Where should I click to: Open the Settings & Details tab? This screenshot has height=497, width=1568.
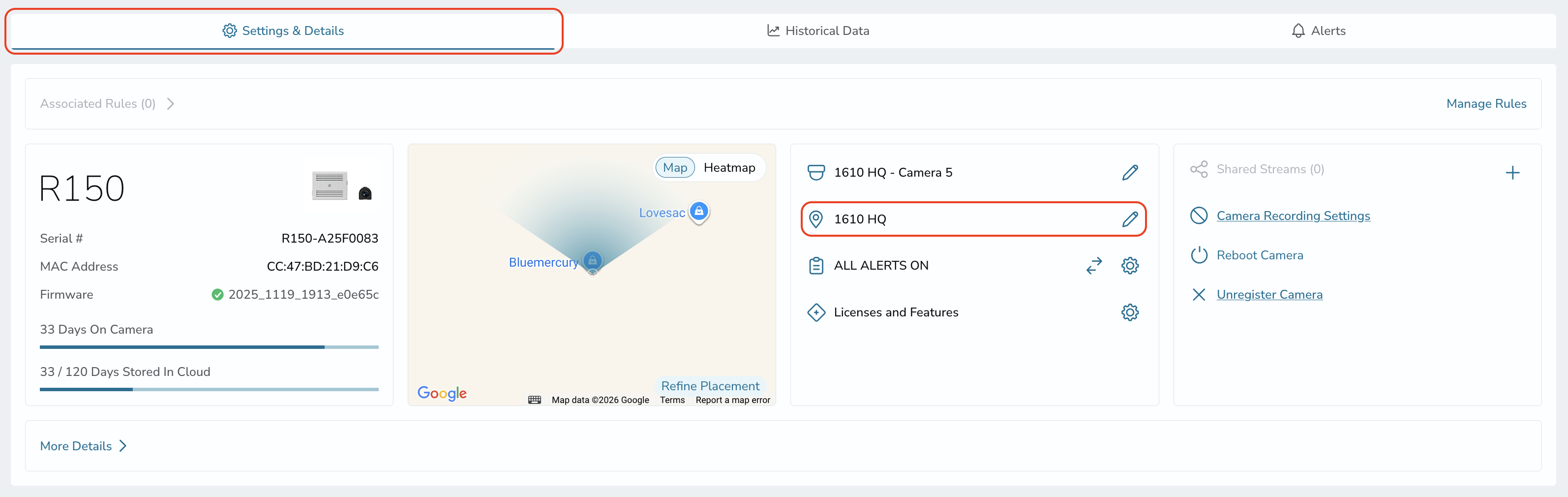(x=283, y=31)
